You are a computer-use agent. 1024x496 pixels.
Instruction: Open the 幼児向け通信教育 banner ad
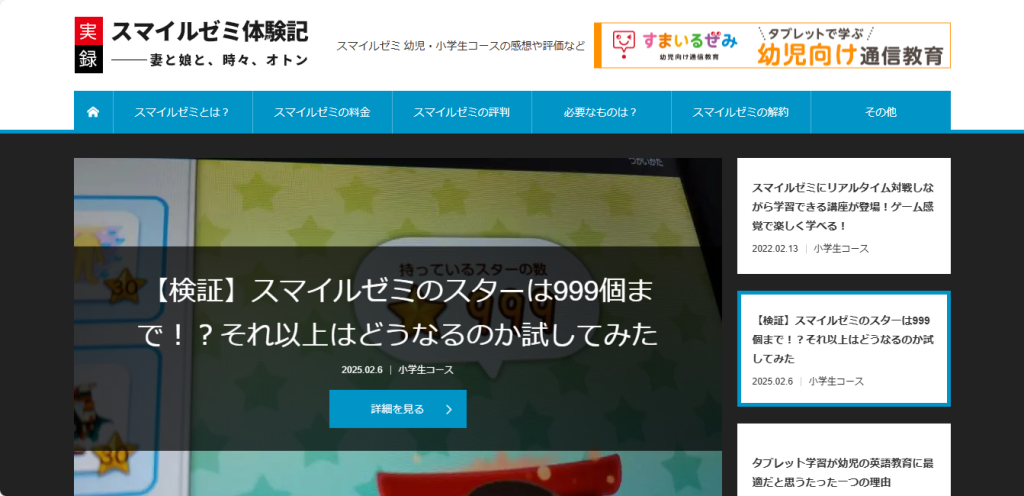pos(850,46)
